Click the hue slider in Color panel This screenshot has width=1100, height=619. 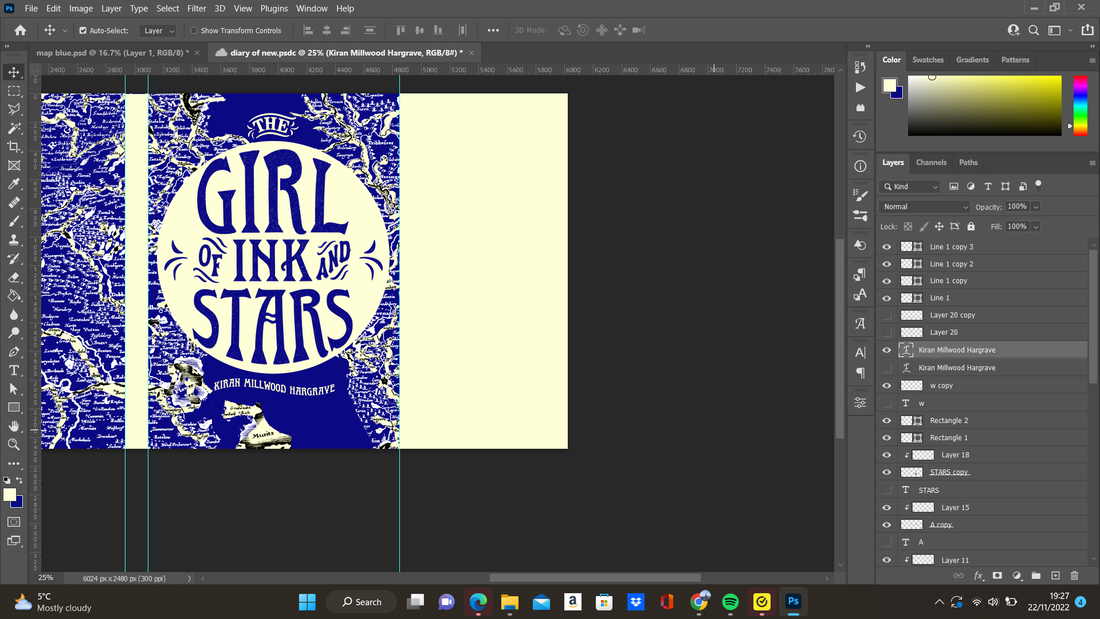pos(1080,105)
